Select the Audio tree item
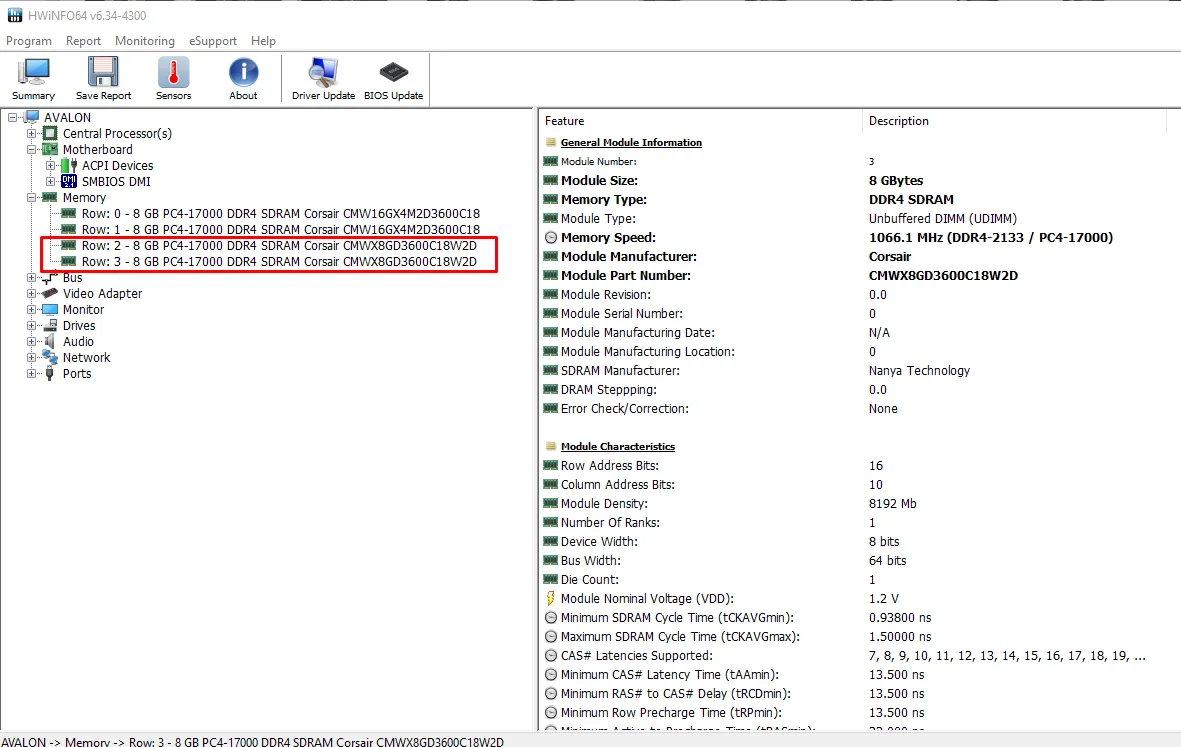The height and width of the screenshot is (747, 1181). (78, 341)
